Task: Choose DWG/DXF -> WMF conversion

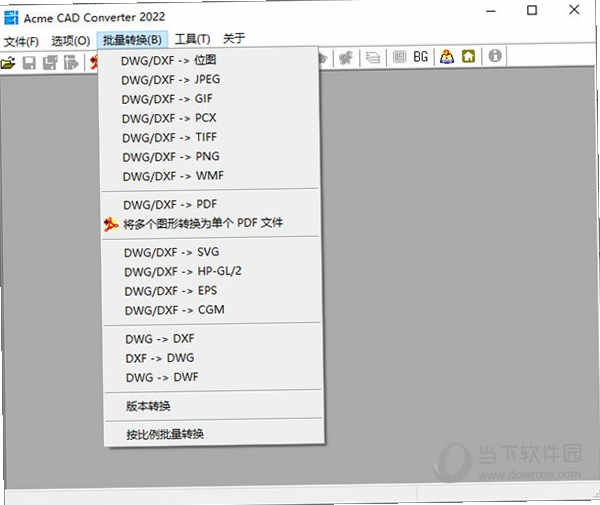Action: tap(210, 176)
